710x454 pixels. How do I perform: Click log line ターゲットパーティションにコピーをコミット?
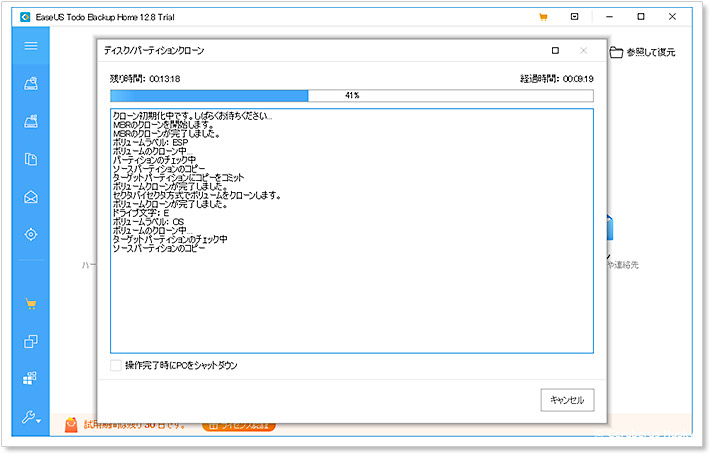178,177
